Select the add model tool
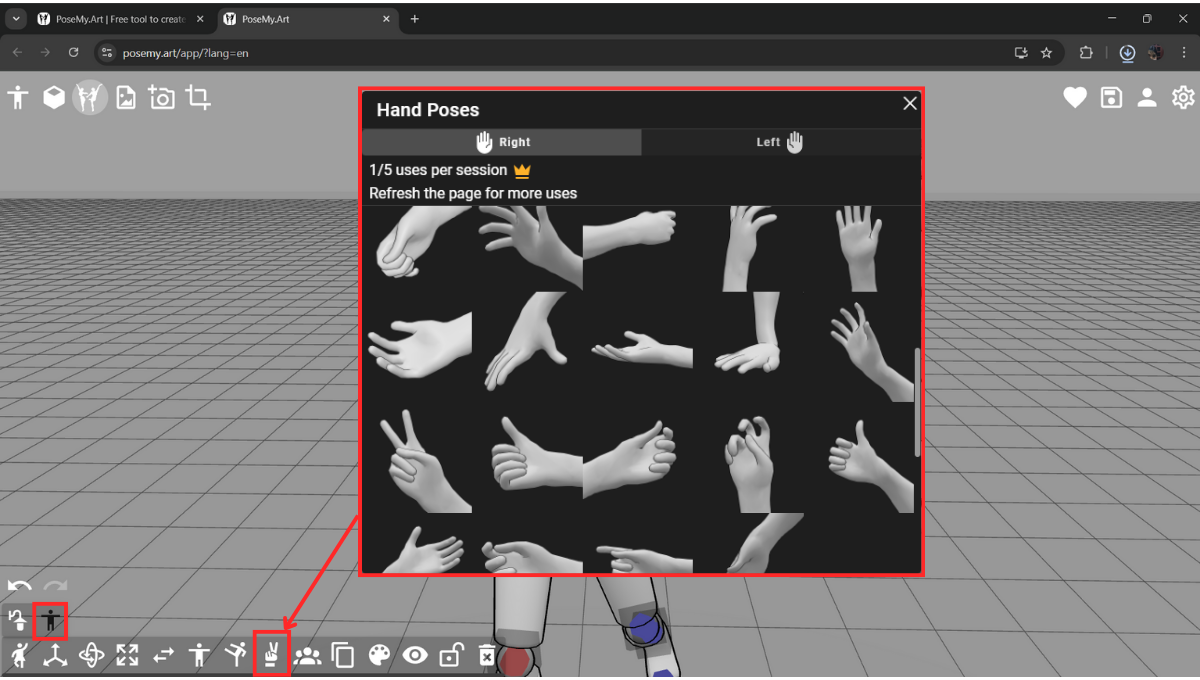Image resolution: width=1200 pixels, height=680 pixels. click(x=17, y=97)
